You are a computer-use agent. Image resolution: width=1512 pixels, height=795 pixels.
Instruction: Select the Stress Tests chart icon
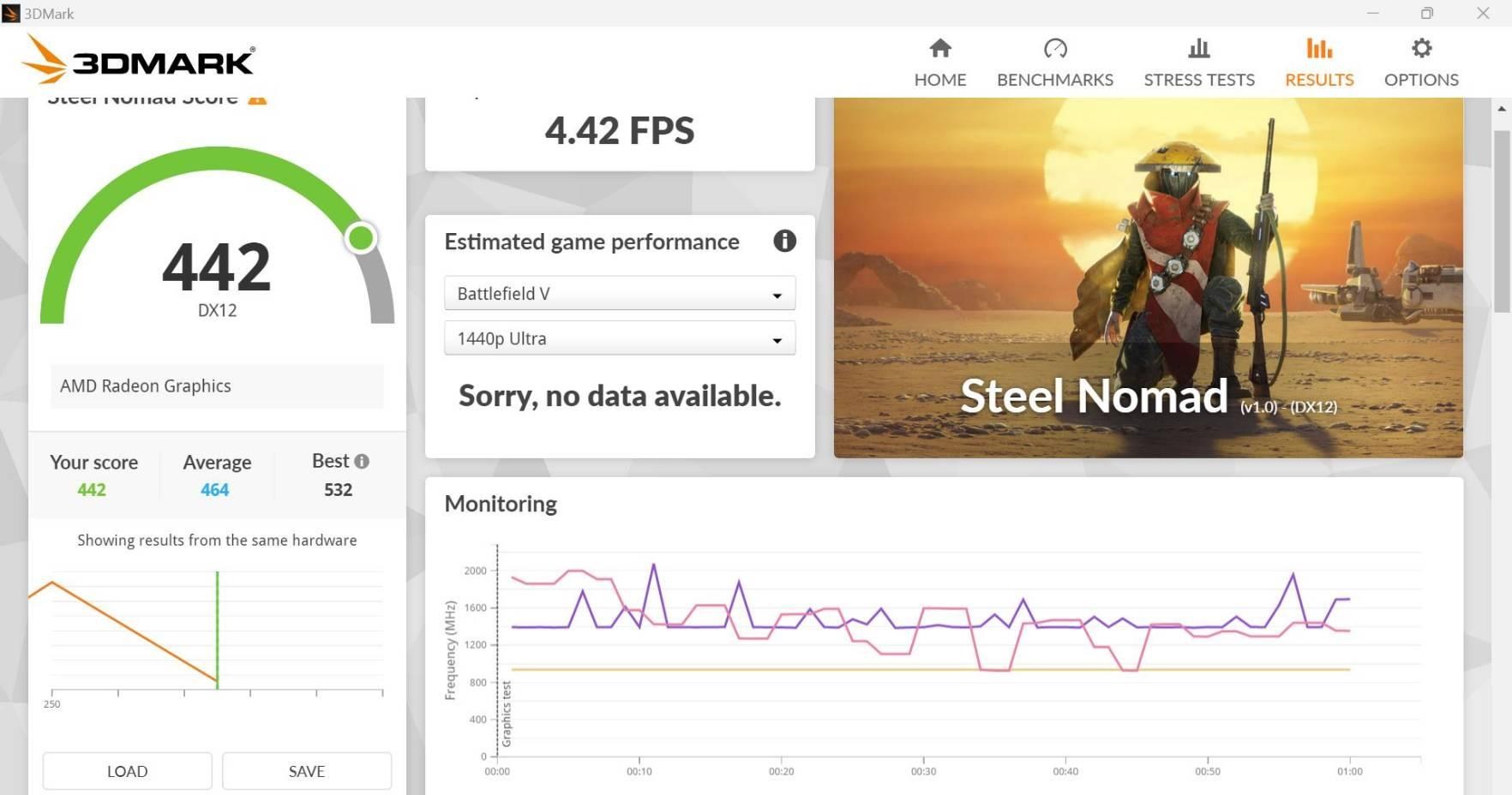[x=1199, y=48]
